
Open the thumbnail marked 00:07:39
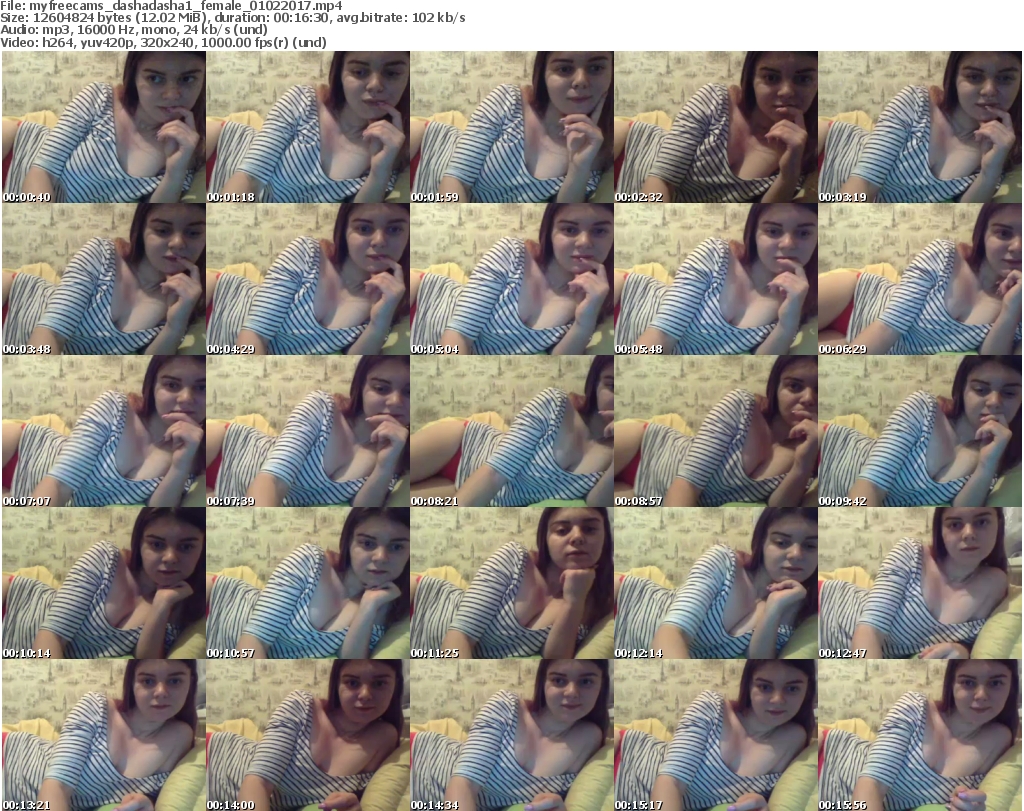[308, 432]
